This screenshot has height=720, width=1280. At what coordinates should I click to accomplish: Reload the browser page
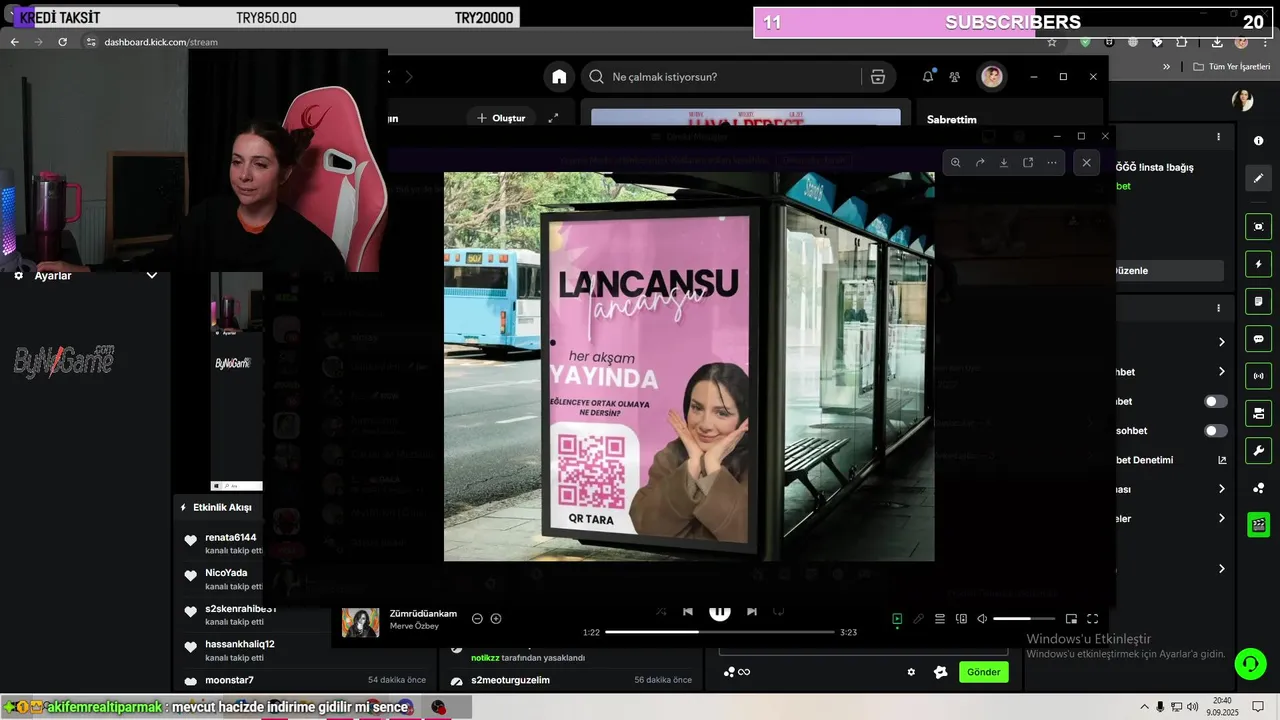[62, 42]
